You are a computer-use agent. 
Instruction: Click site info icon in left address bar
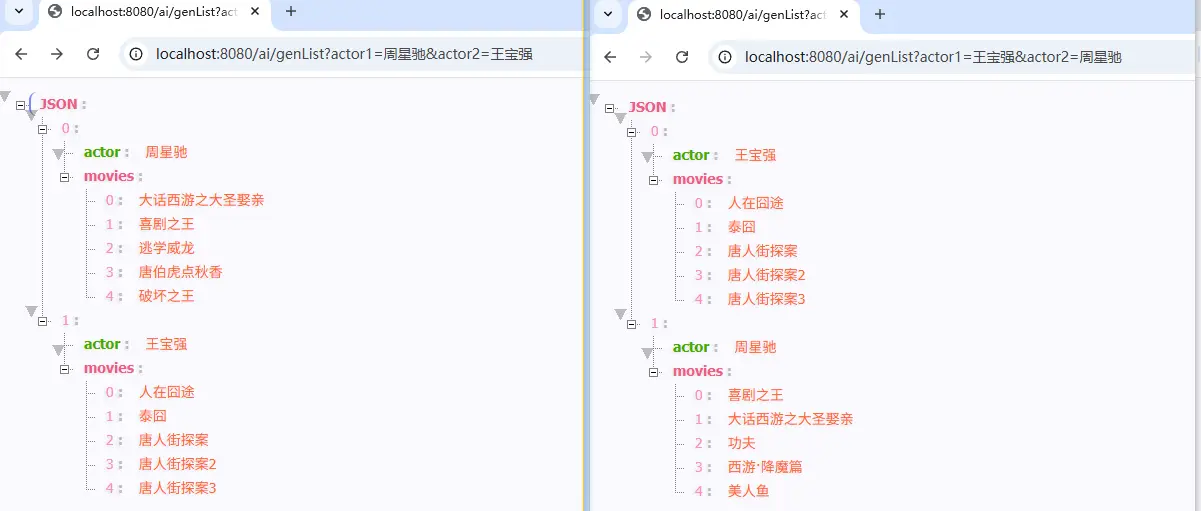pyautogui.click(x=137, y=54)
